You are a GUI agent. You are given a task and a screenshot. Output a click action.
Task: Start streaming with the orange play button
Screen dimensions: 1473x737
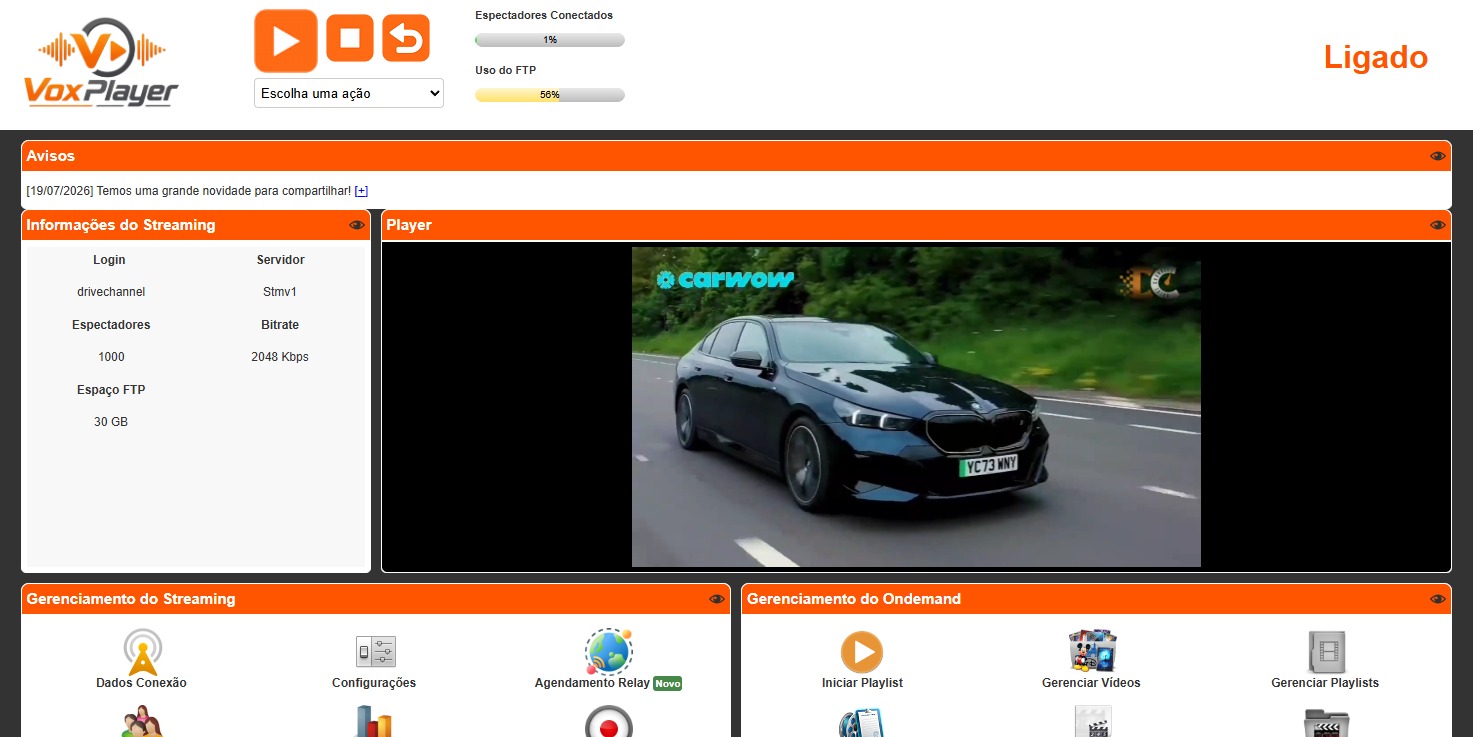click(x=286, y=40)
